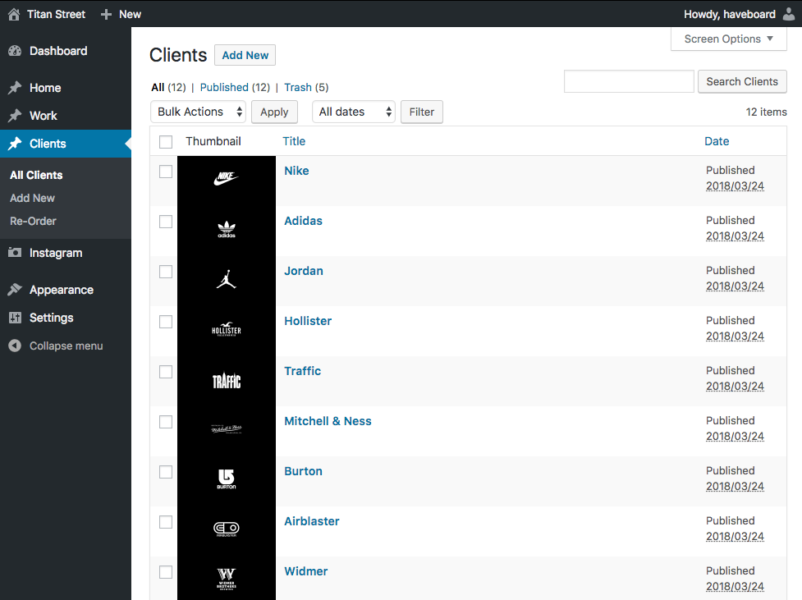Open the Hollister logo thumbnail

226,329
